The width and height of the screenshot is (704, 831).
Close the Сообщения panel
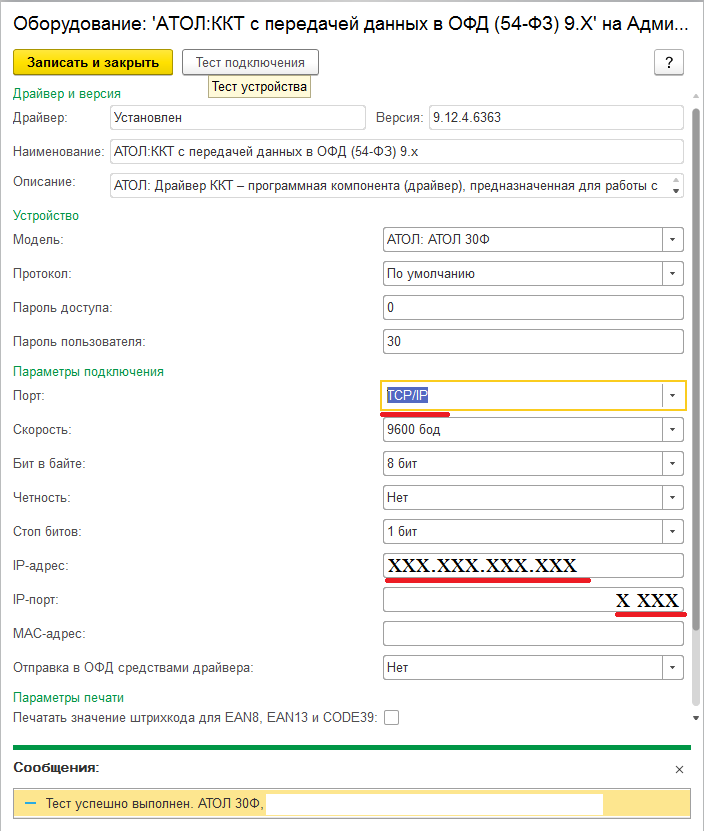(x=679, y=769)
